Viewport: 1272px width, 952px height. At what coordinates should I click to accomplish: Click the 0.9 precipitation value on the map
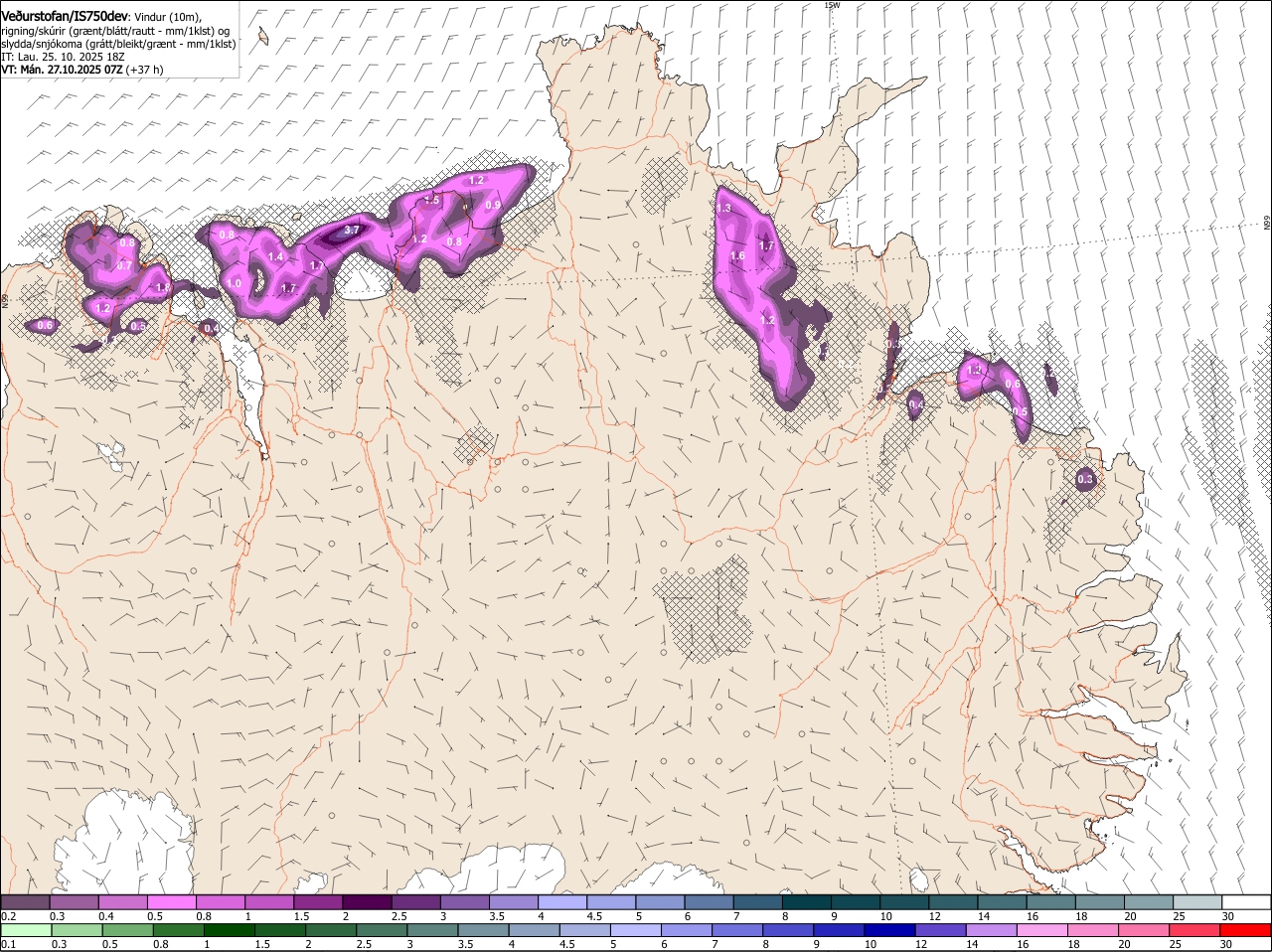(x=493, y=205)
